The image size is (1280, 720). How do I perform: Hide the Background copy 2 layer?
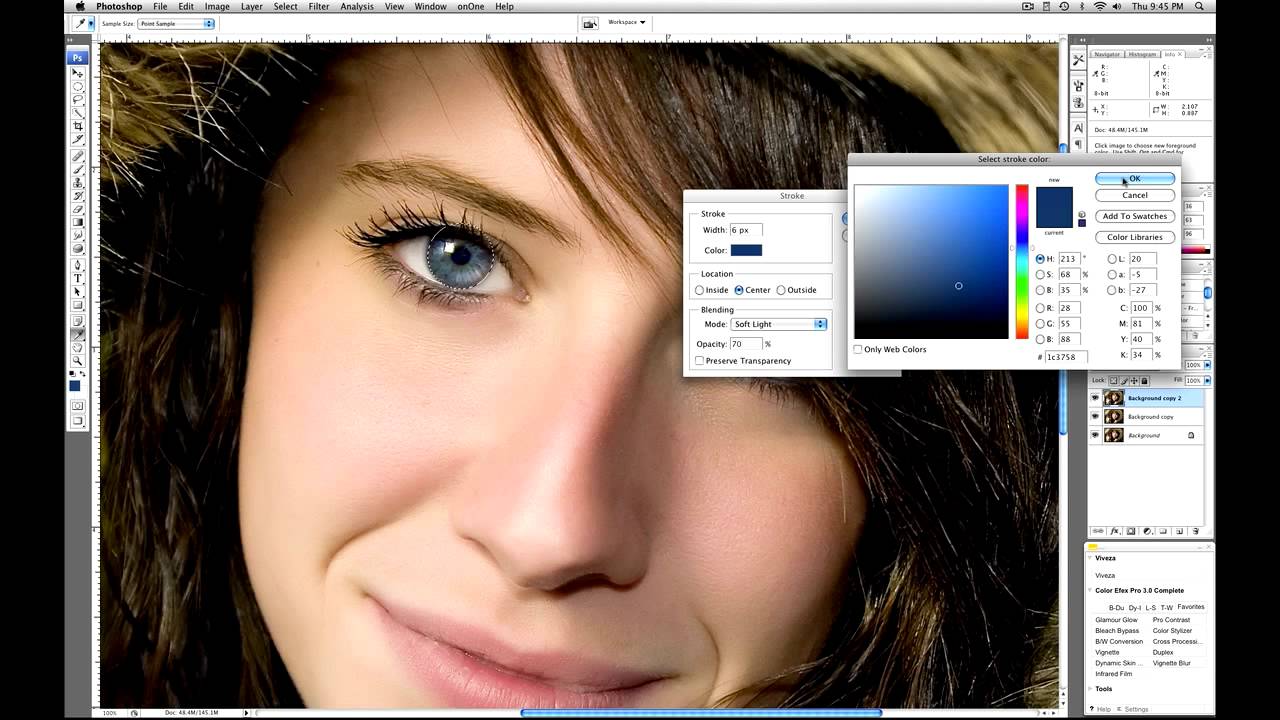click(1095, 398)
